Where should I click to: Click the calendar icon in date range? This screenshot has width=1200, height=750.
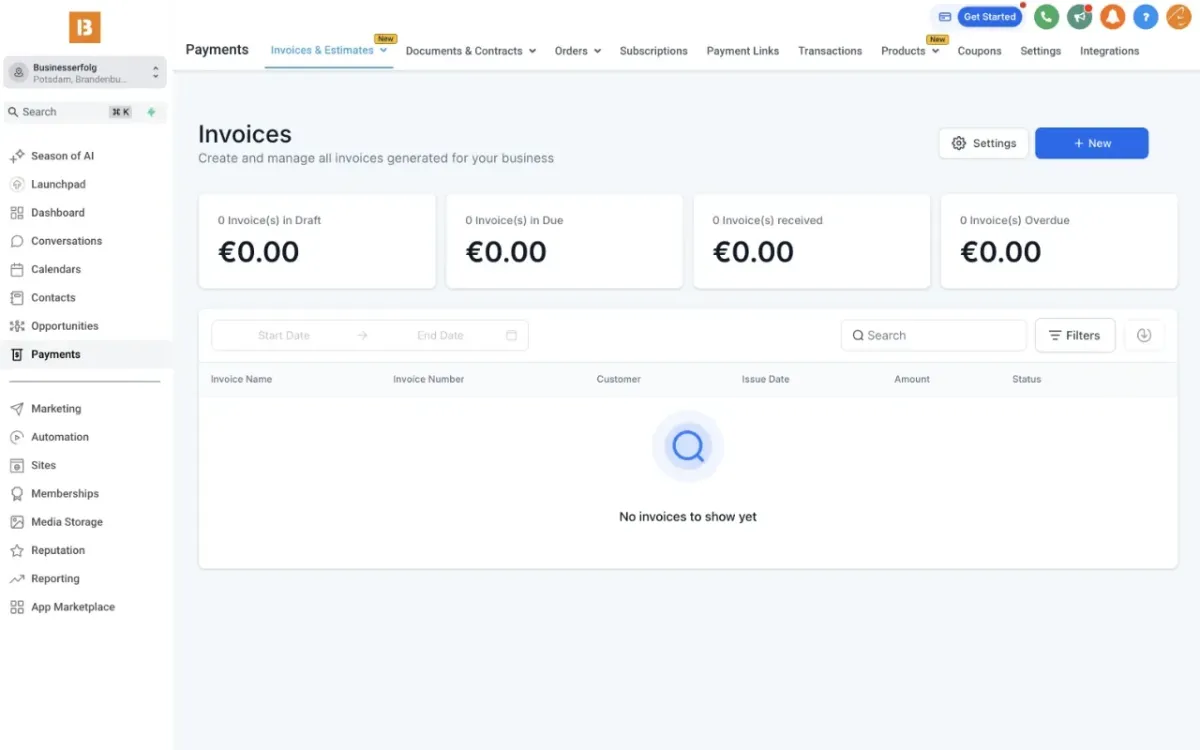pyautogui.click(x=511, y=336)
